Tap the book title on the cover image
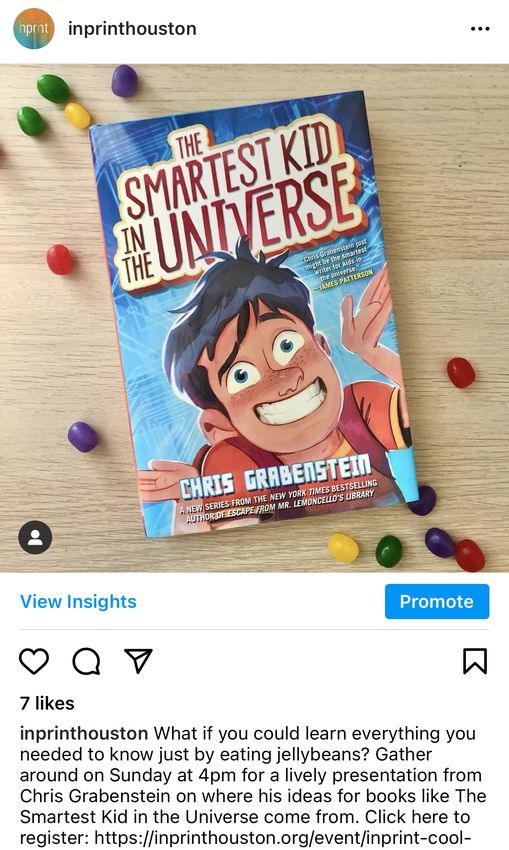 [239, 206]
